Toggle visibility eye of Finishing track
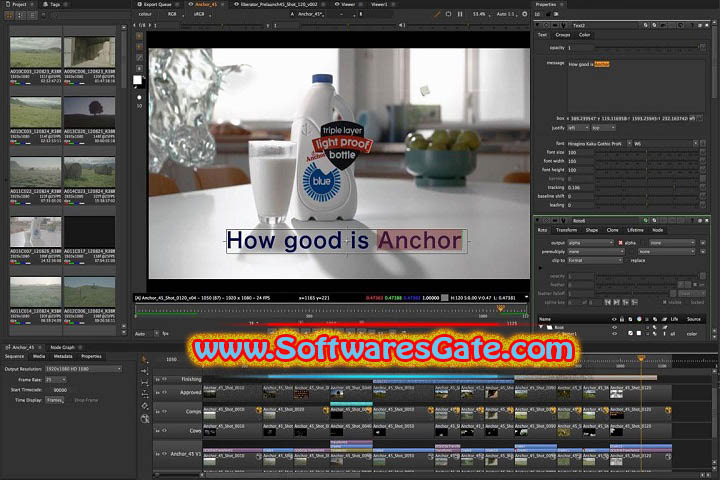 click(164, 379)
